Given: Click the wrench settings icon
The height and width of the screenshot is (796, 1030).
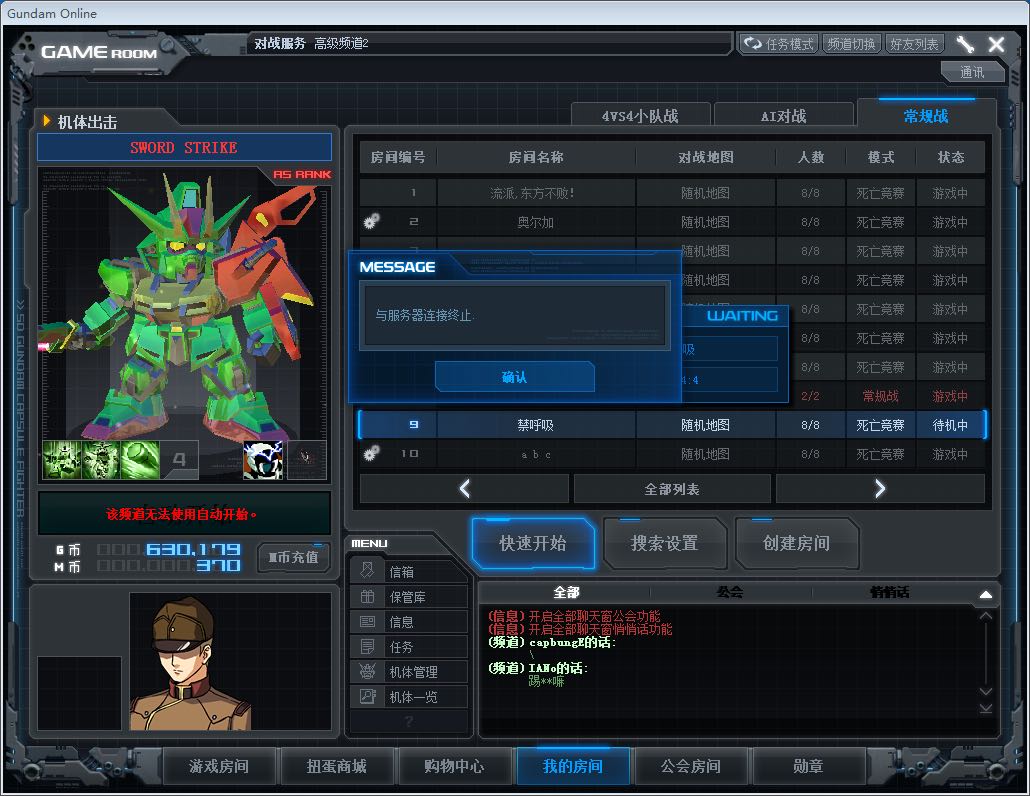Looking at the screenshot, I should (965, 44).
